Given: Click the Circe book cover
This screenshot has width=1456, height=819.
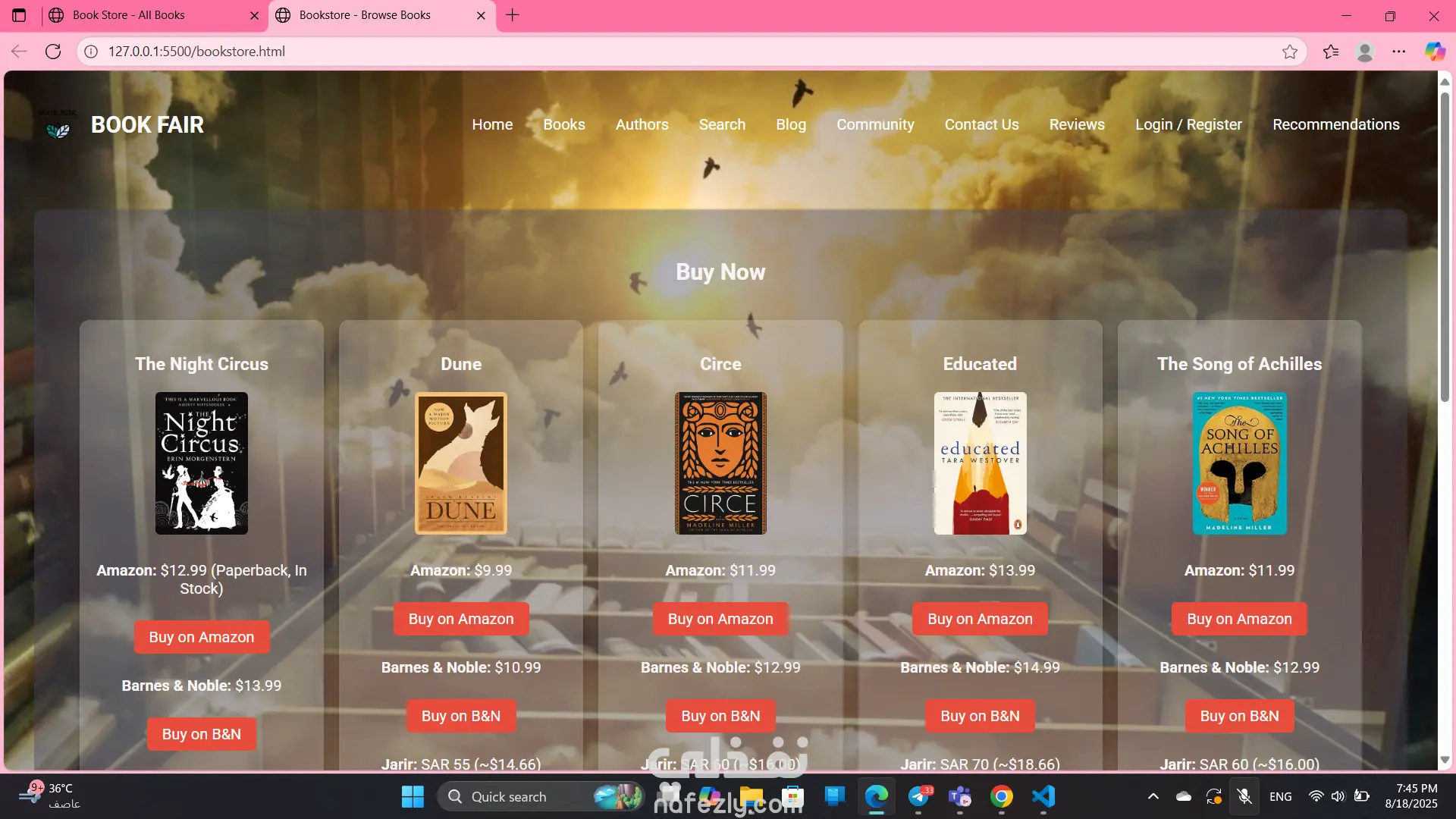Looking at the screenshot, I should coord(720,463).
